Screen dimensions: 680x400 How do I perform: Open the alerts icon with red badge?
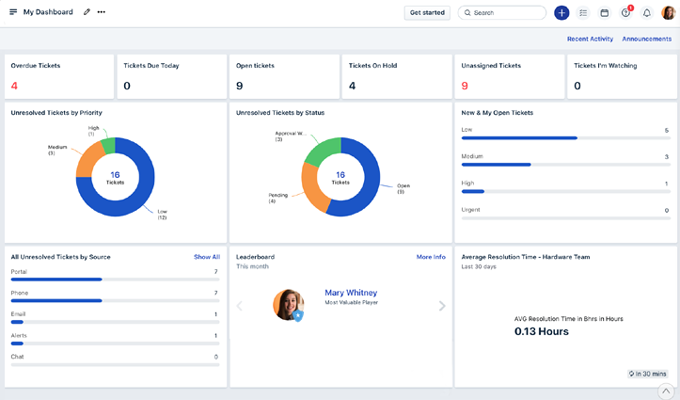point(626,13)
